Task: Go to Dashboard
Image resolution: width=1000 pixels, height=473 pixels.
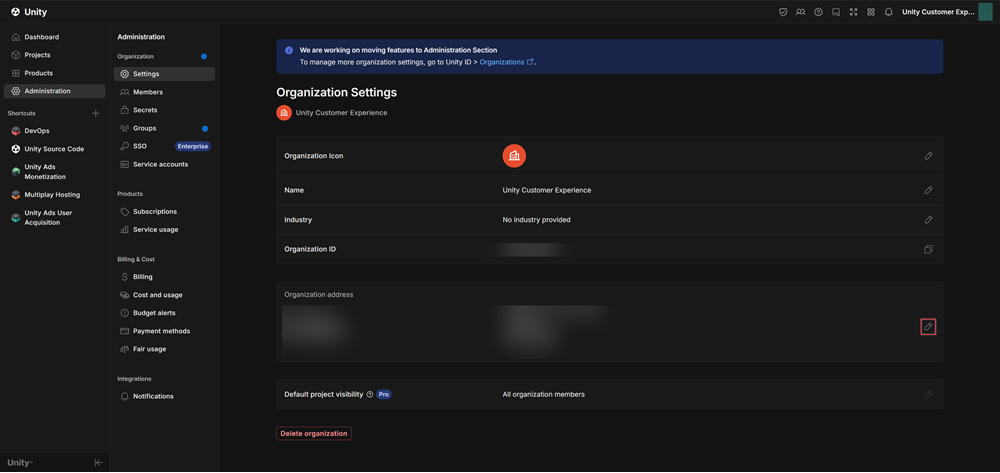Action: 54,37
